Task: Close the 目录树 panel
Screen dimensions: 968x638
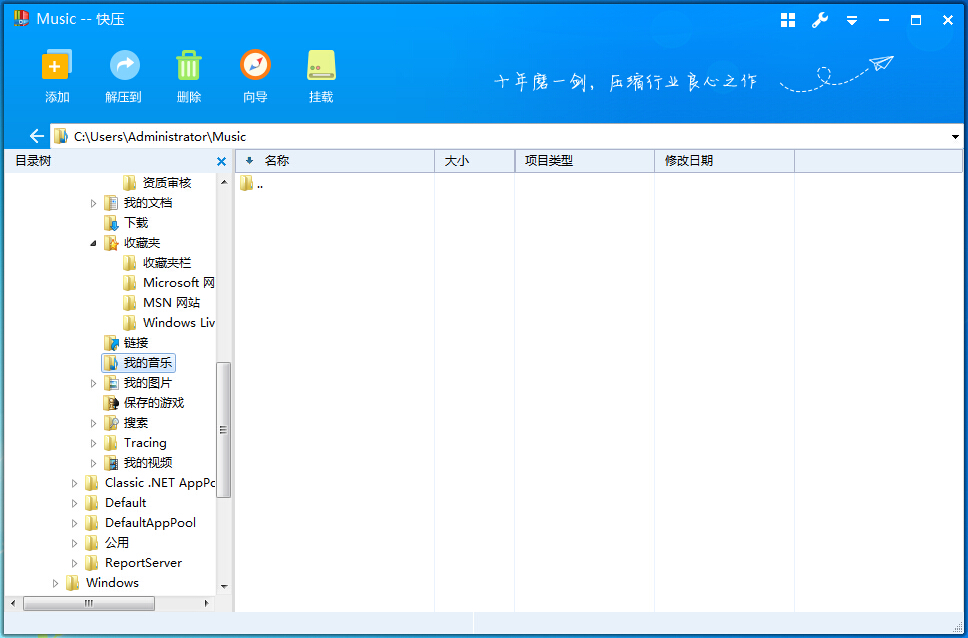Action: tap(221, 160)
